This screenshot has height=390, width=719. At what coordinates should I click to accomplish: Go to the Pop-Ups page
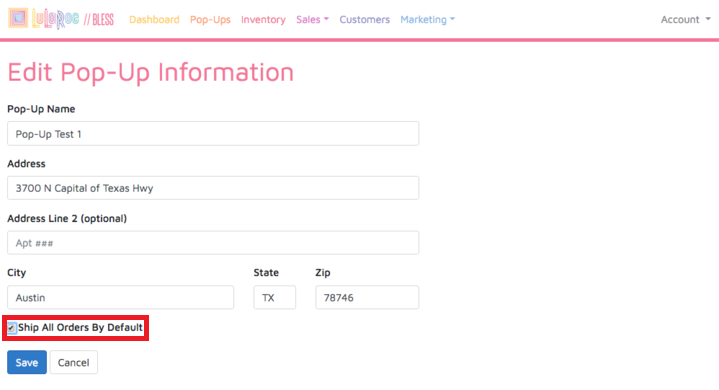[x=210, y=20]
